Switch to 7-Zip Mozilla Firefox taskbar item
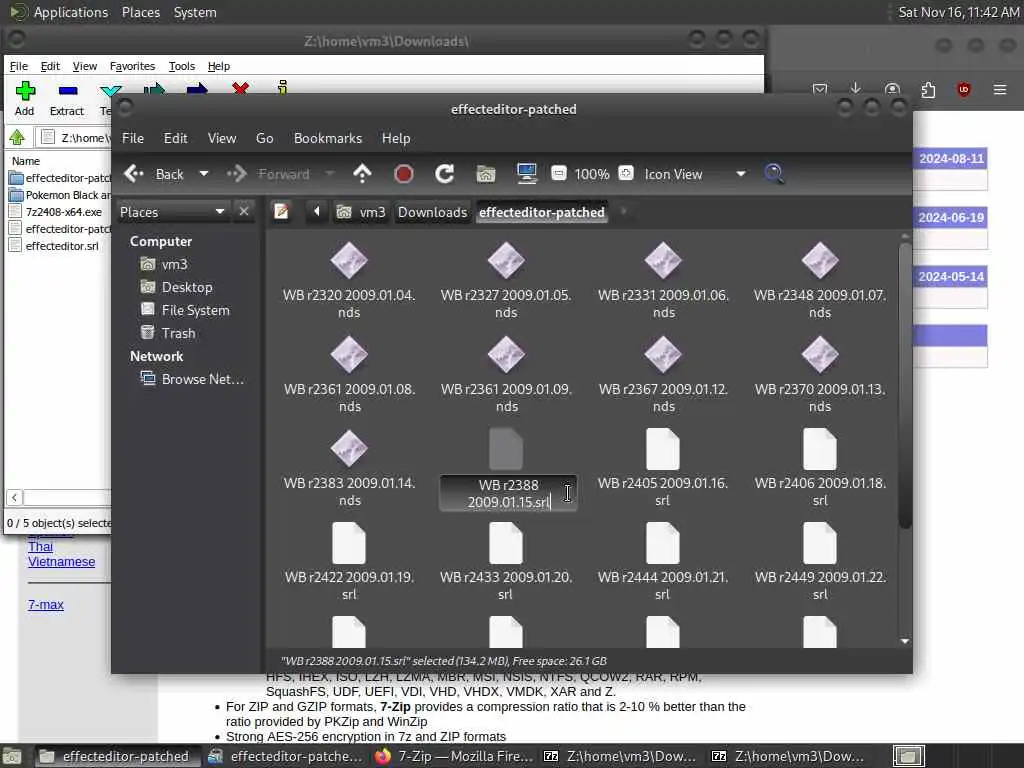1024x768 pixels. (x=455, y=756)
